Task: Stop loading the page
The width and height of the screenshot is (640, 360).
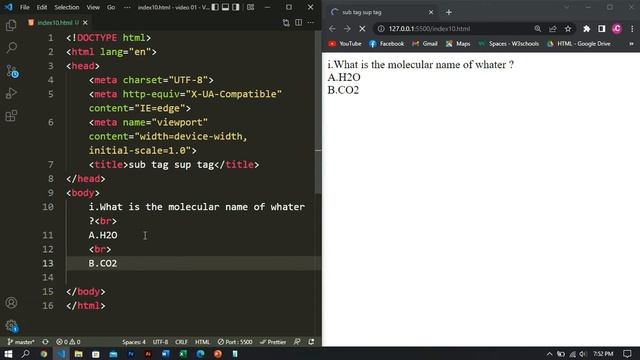Action: (x=362, y=29)
